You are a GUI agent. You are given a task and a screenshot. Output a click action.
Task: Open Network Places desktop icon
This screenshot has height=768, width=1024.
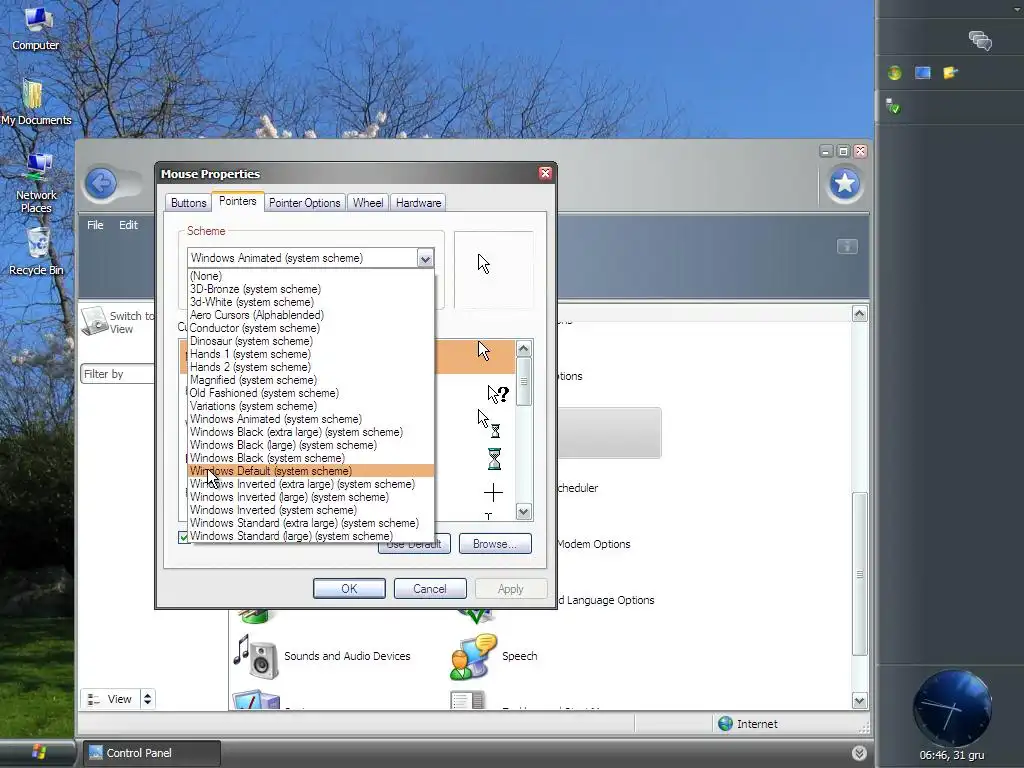[x=37, y=183]
